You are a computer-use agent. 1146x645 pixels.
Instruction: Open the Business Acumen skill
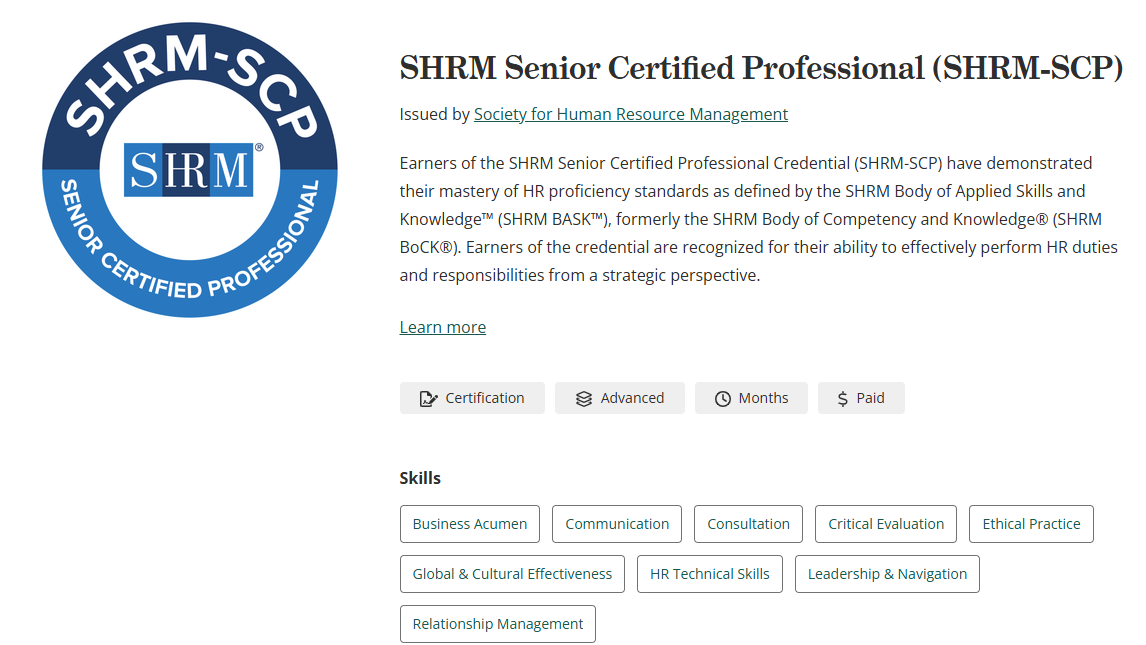coord(469,524)
